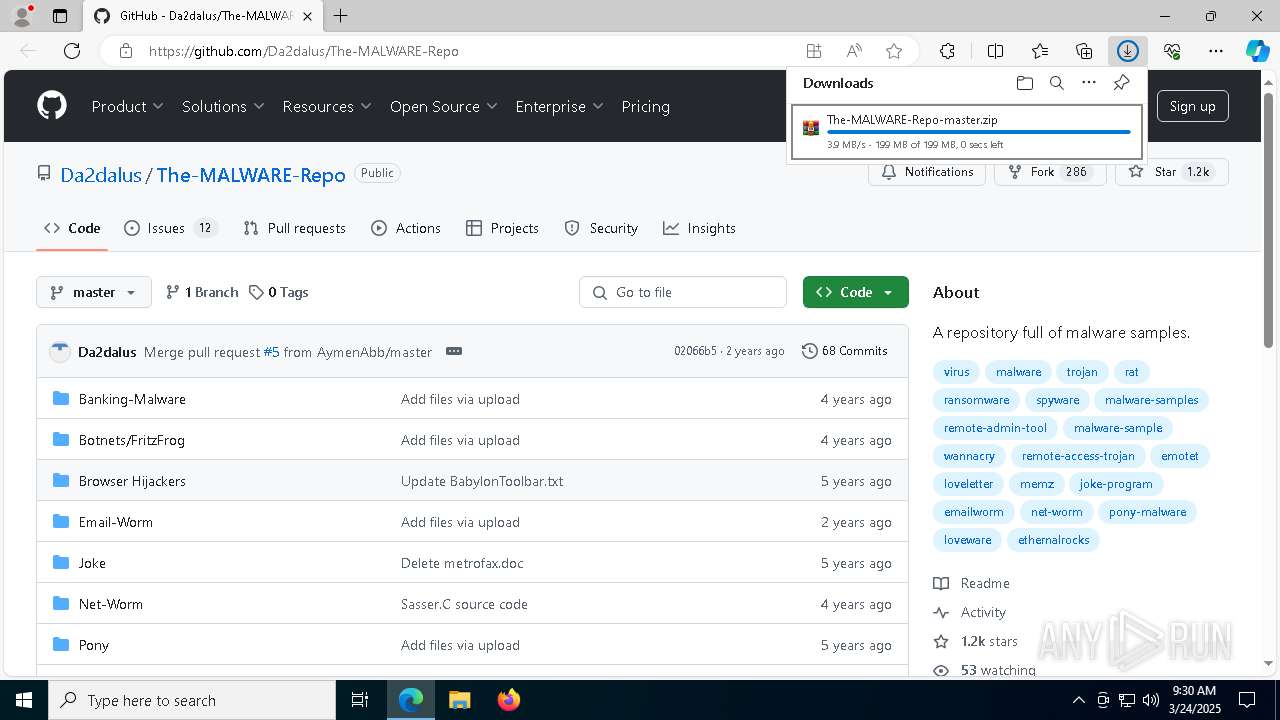Pin the Downloads panel
Screen dimensions: 1280x720
[x=1121, y=83]
